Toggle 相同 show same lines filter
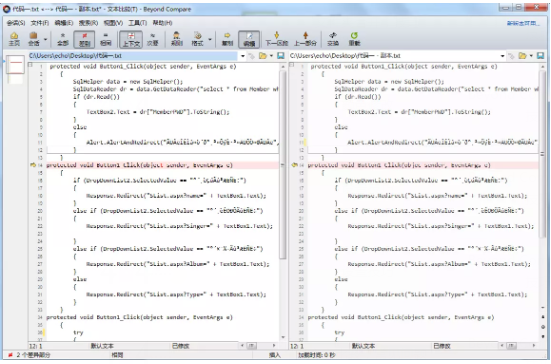Image resolution: width=551 pixels, height=364 pixels. (105, 39)
